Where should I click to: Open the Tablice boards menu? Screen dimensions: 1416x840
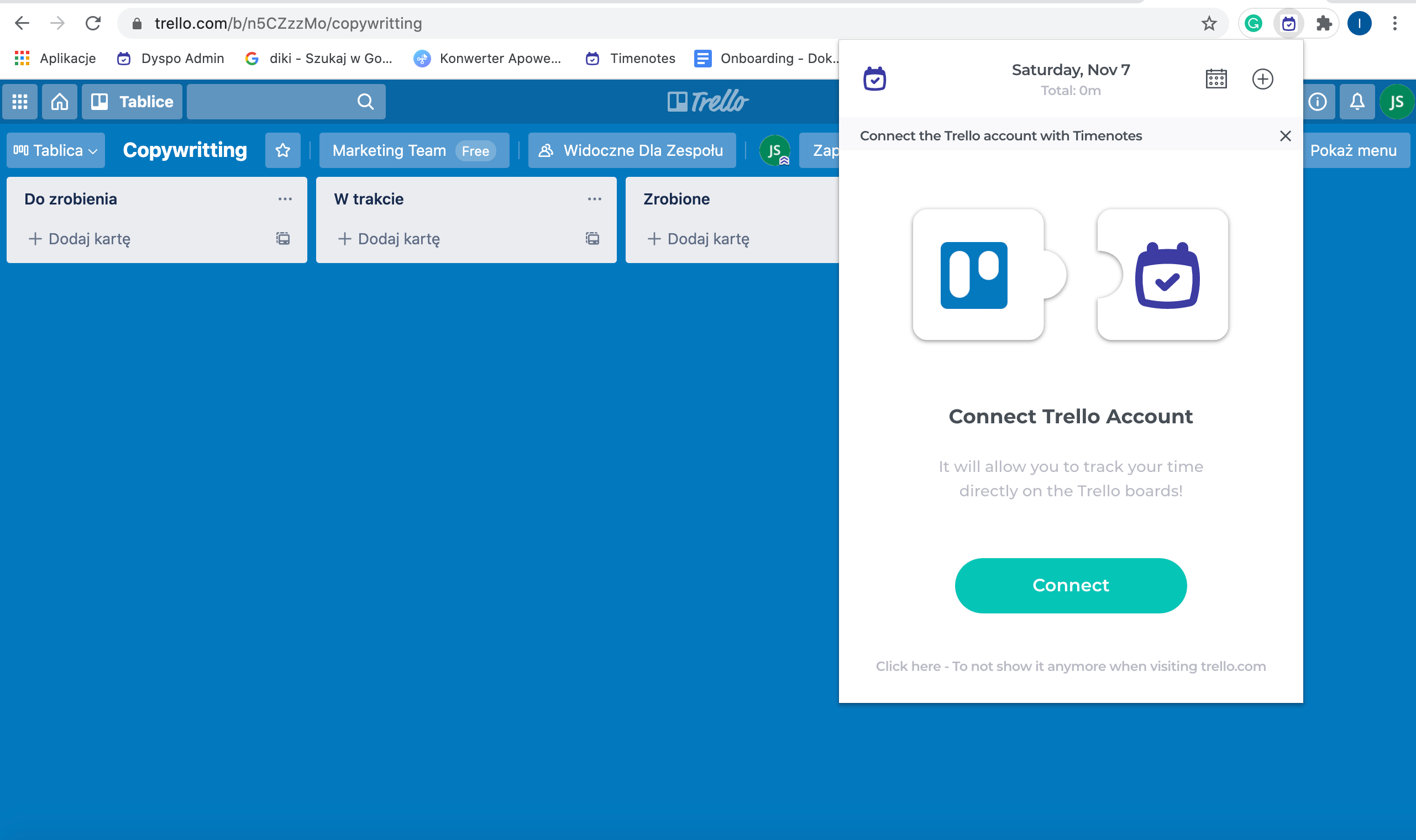click(x=132, y=102)
